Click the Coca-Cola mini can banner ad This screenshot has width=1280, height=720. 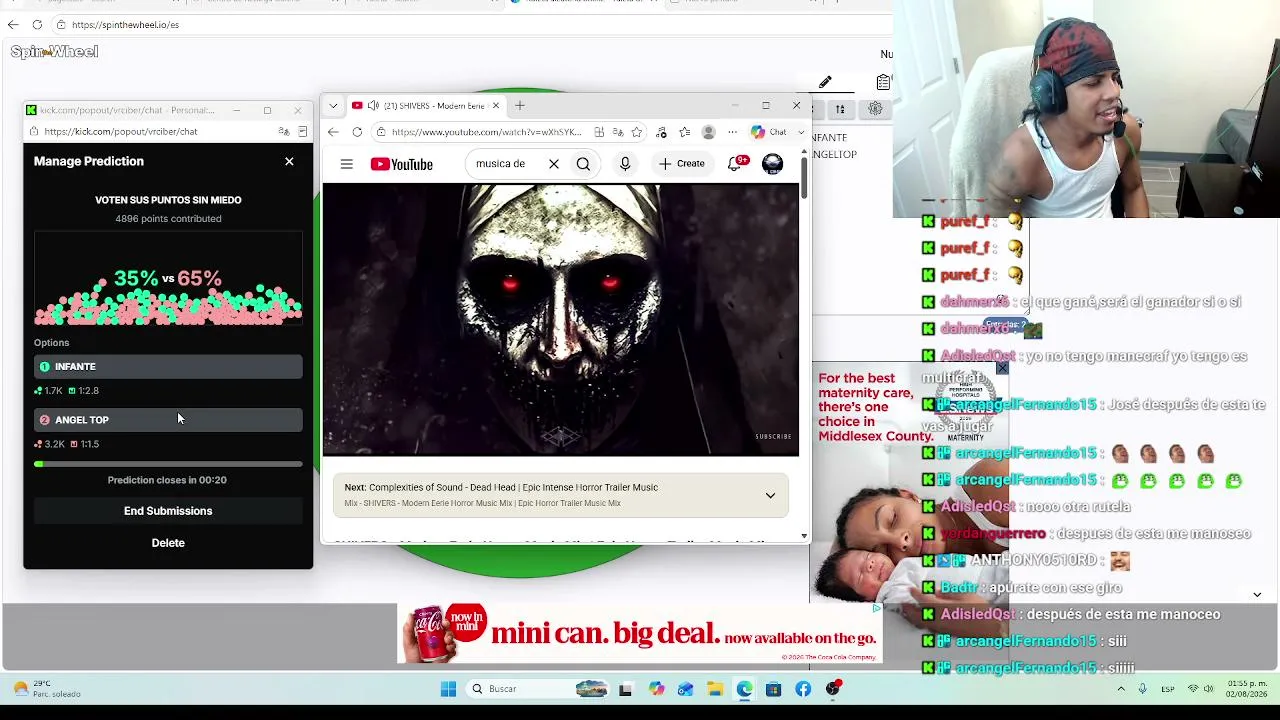point(640,633)
